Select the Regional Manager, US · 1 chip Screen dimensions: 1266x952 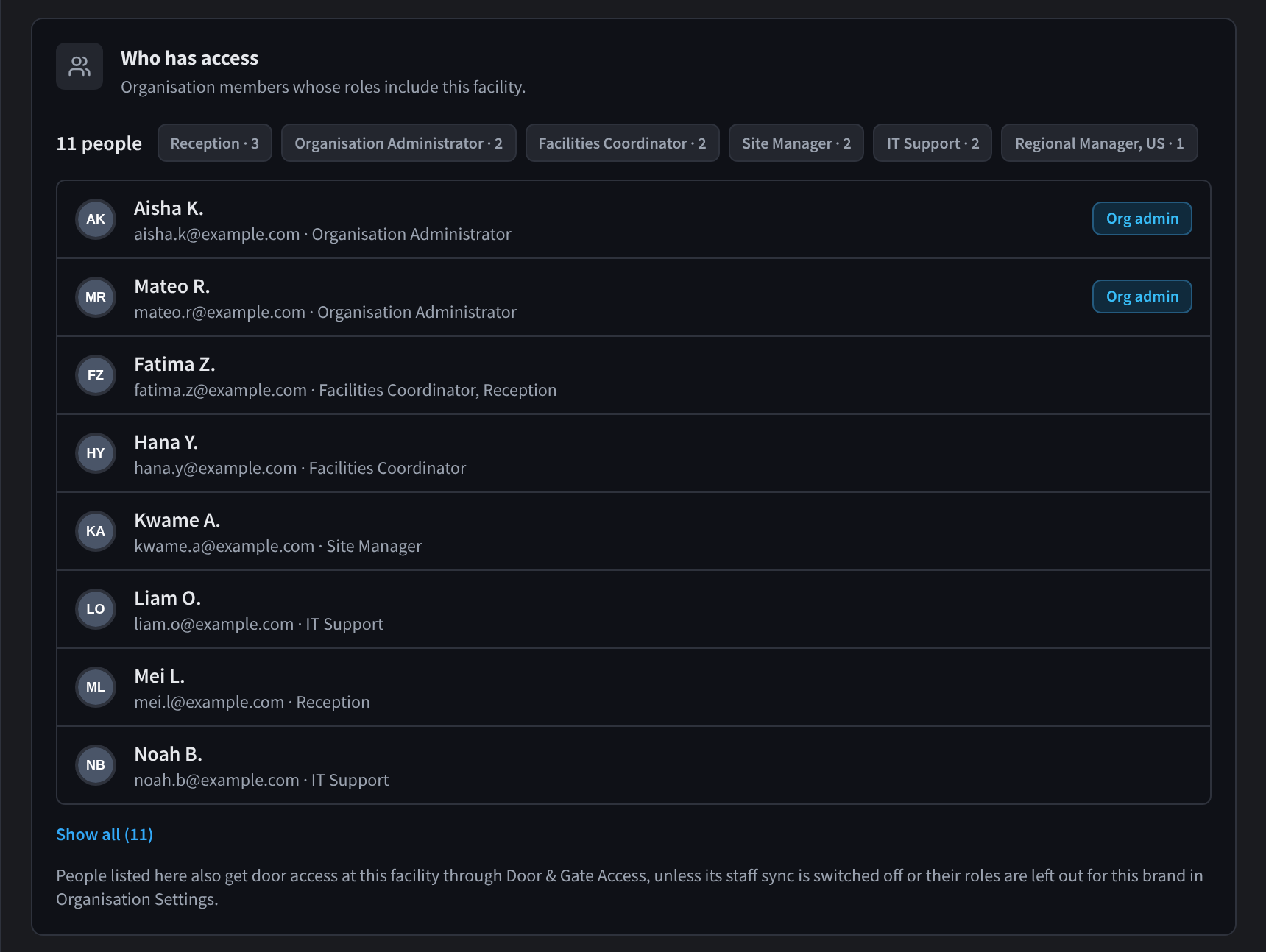point(1100,143)
